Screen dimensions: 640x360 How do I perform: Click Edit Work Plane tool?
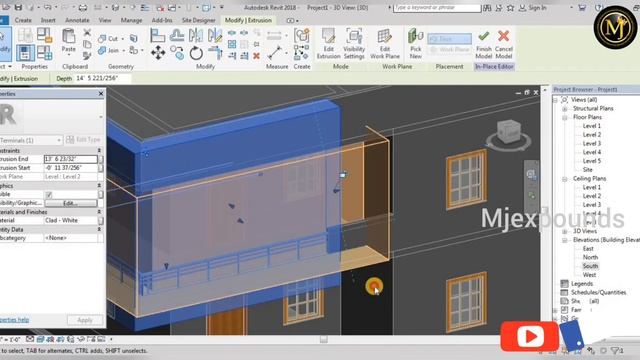[x=384, y=44]
